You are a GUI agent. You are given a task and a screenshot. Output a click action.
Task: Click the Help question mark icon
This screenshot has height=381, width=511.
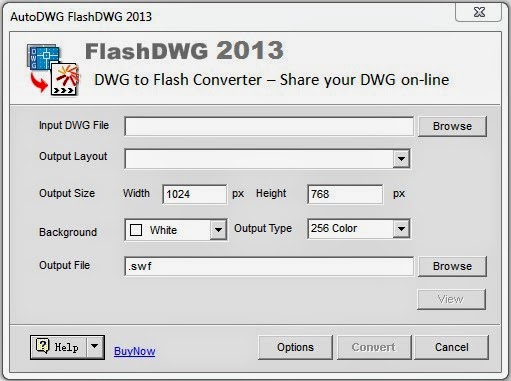[x=43, y=347]
